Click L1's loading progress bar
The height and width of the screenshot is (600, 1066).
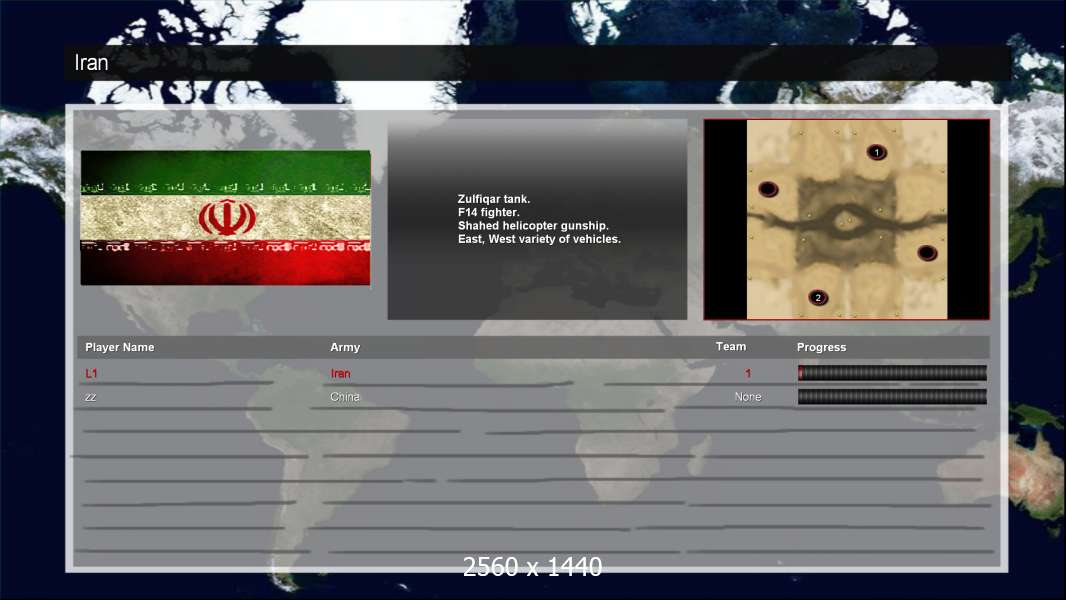(x=892, y=372)
